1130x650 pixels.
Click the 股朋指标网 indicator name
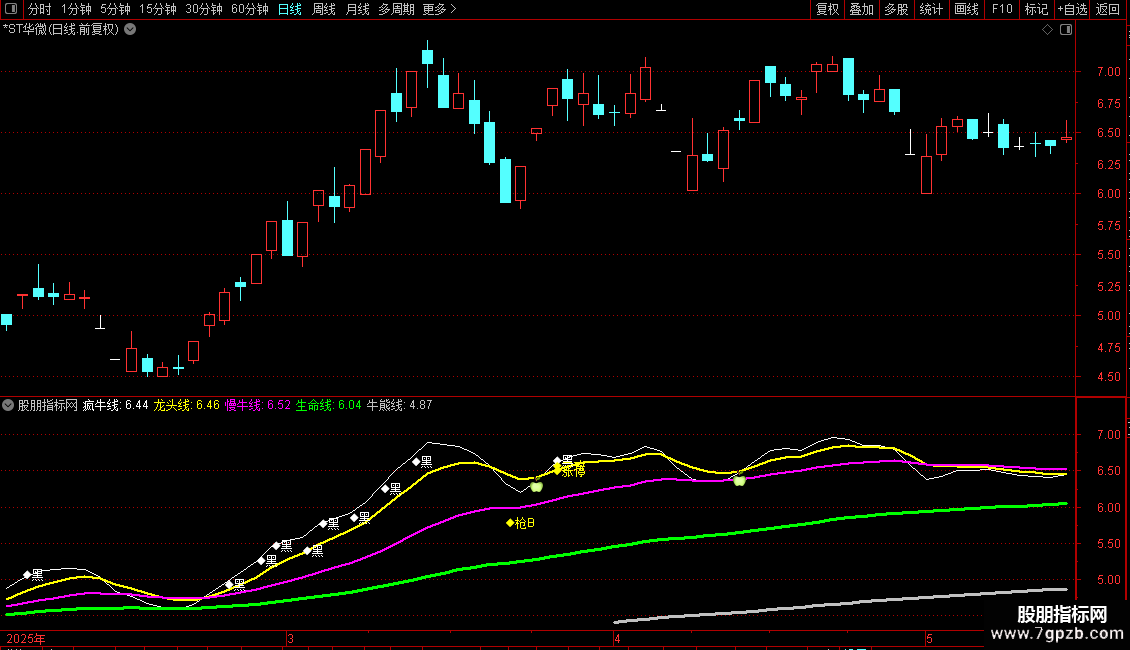(48, 406)
